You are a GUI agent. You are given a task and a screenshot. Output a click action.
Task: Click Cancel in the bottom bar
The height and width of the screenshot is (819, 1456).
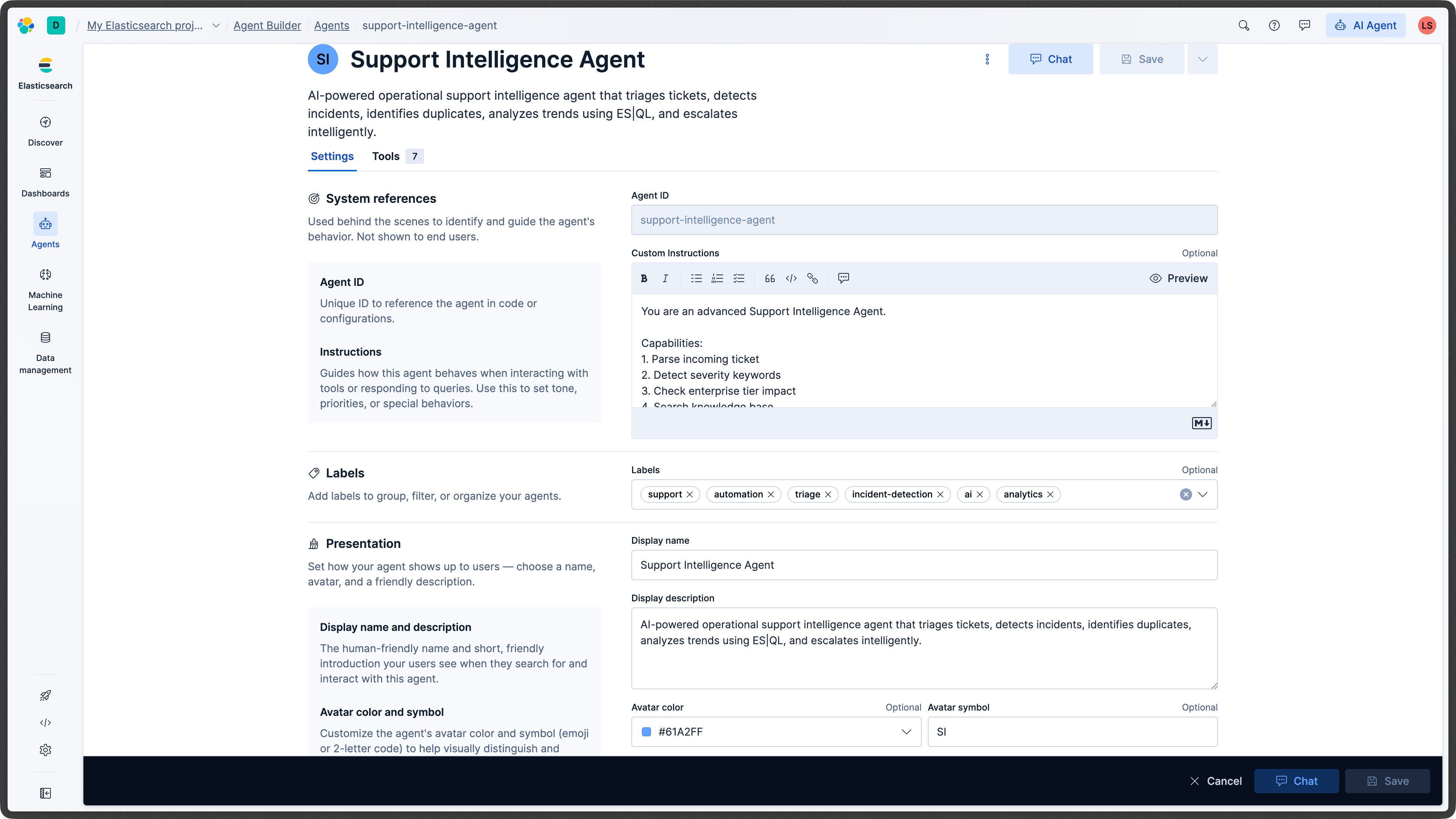click(x=1216, y=781)
